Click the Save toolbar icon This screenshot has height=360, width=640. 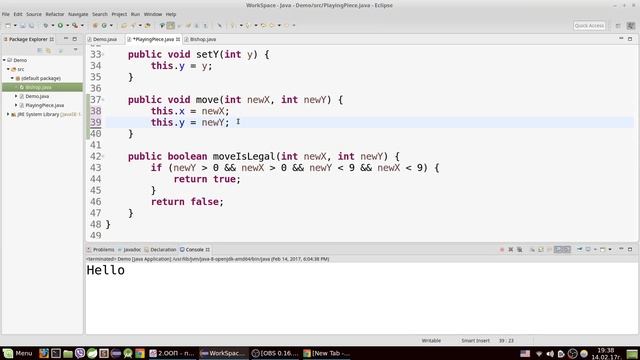click(x=22, y=25)
